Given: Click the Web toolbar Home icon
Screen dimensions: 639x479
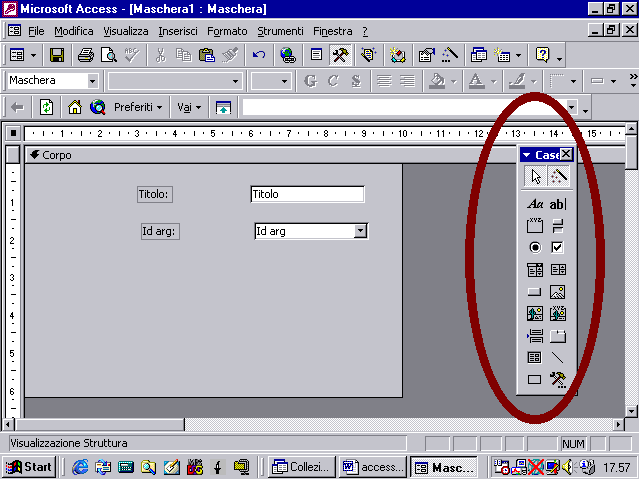Looking at the screenshot, I should tap(75, 107).
